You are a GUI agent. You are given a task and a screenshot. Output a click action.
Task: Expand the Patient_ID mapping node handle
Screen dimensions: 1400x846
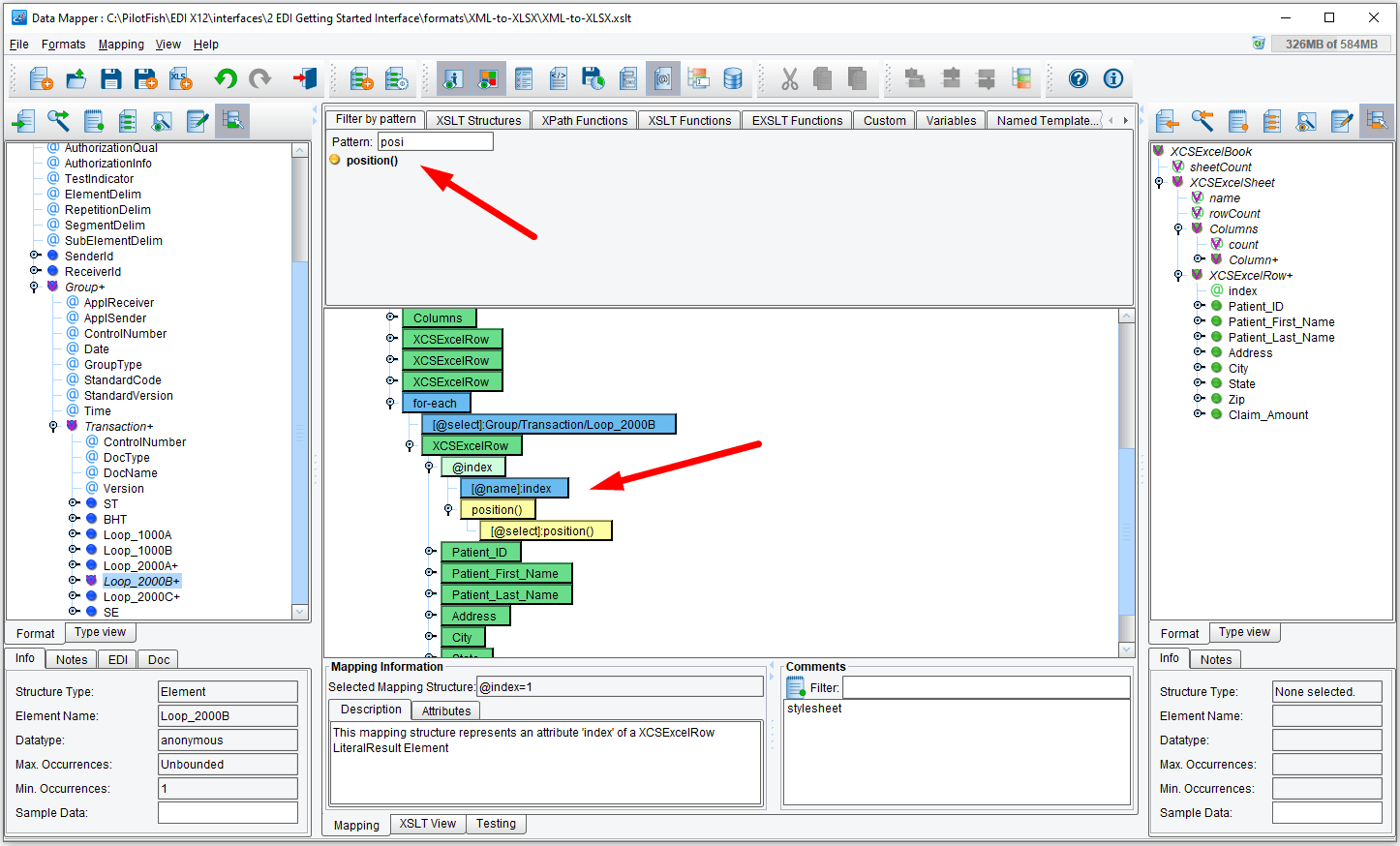430,553
